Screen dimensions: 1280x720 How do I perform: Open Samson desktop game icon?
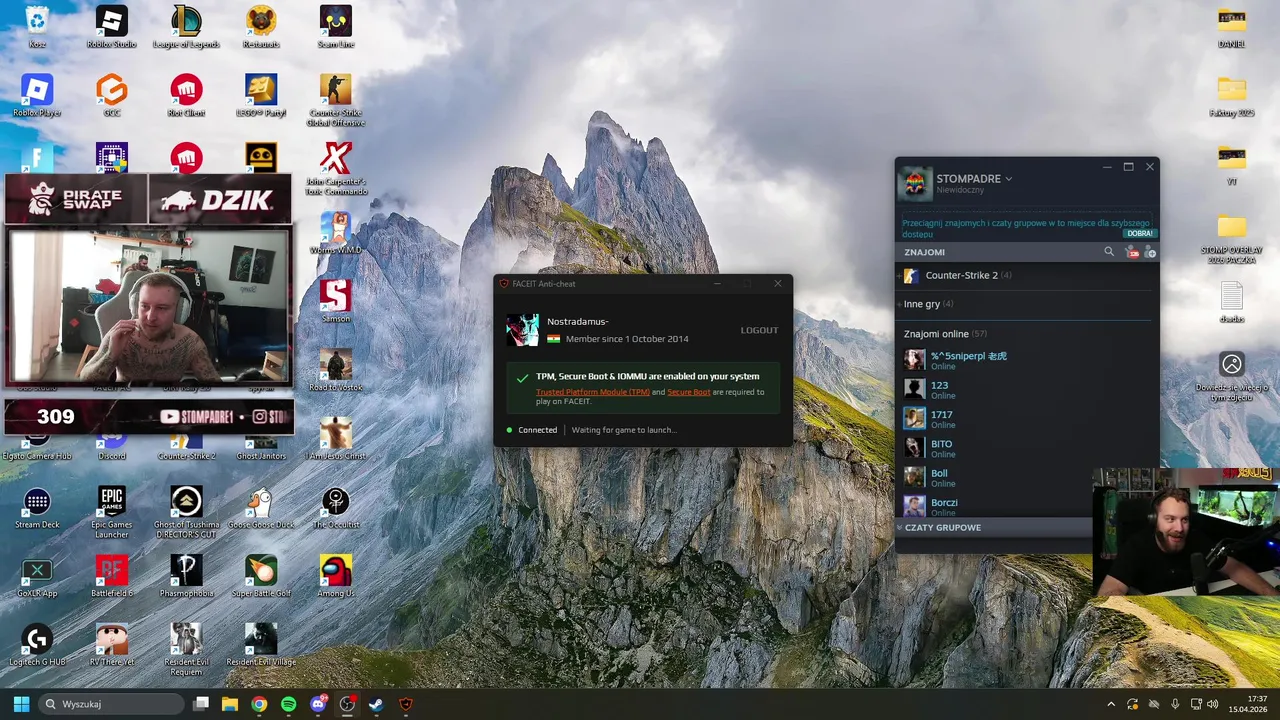tap(335, 302)
